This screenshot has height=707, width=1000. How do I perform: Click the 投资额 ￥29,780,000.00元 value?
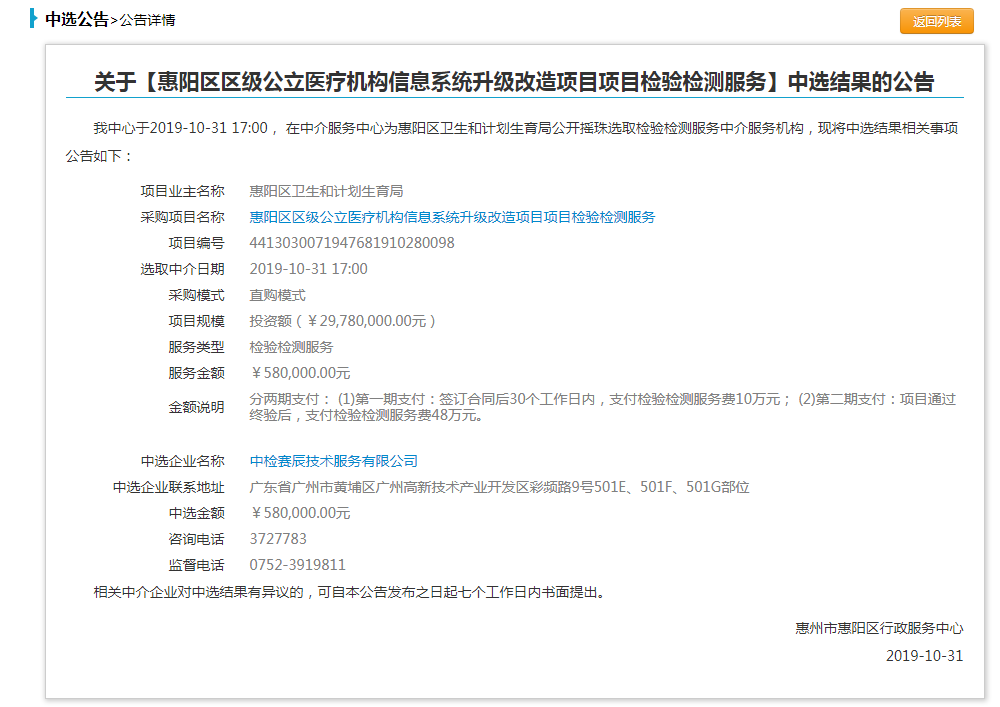point(343,321)
